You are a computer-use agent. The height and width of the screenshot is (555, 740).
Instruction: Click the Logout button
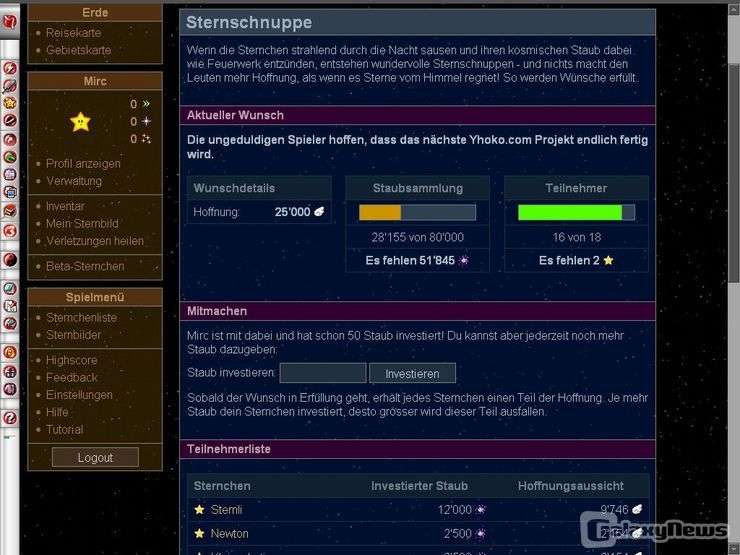tap(95, 457)
